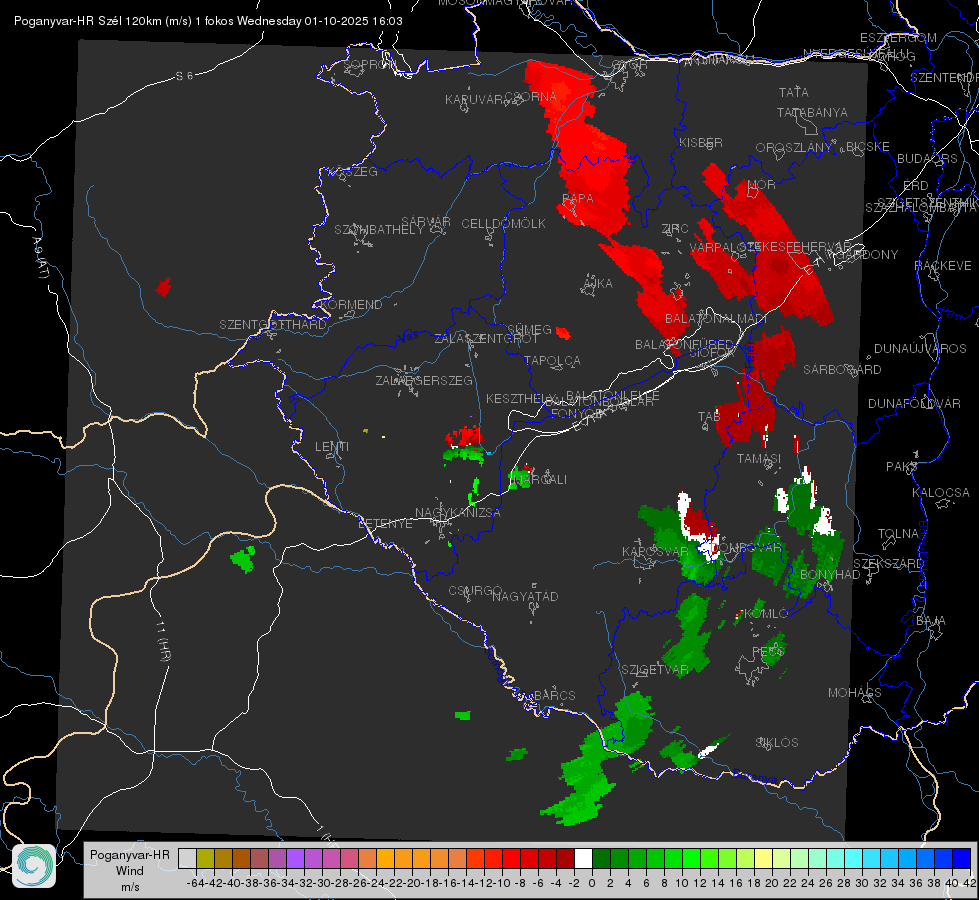Click the PAPA city label
The width and height of the screenshot is (979, 900).
(x=578, y=199)
